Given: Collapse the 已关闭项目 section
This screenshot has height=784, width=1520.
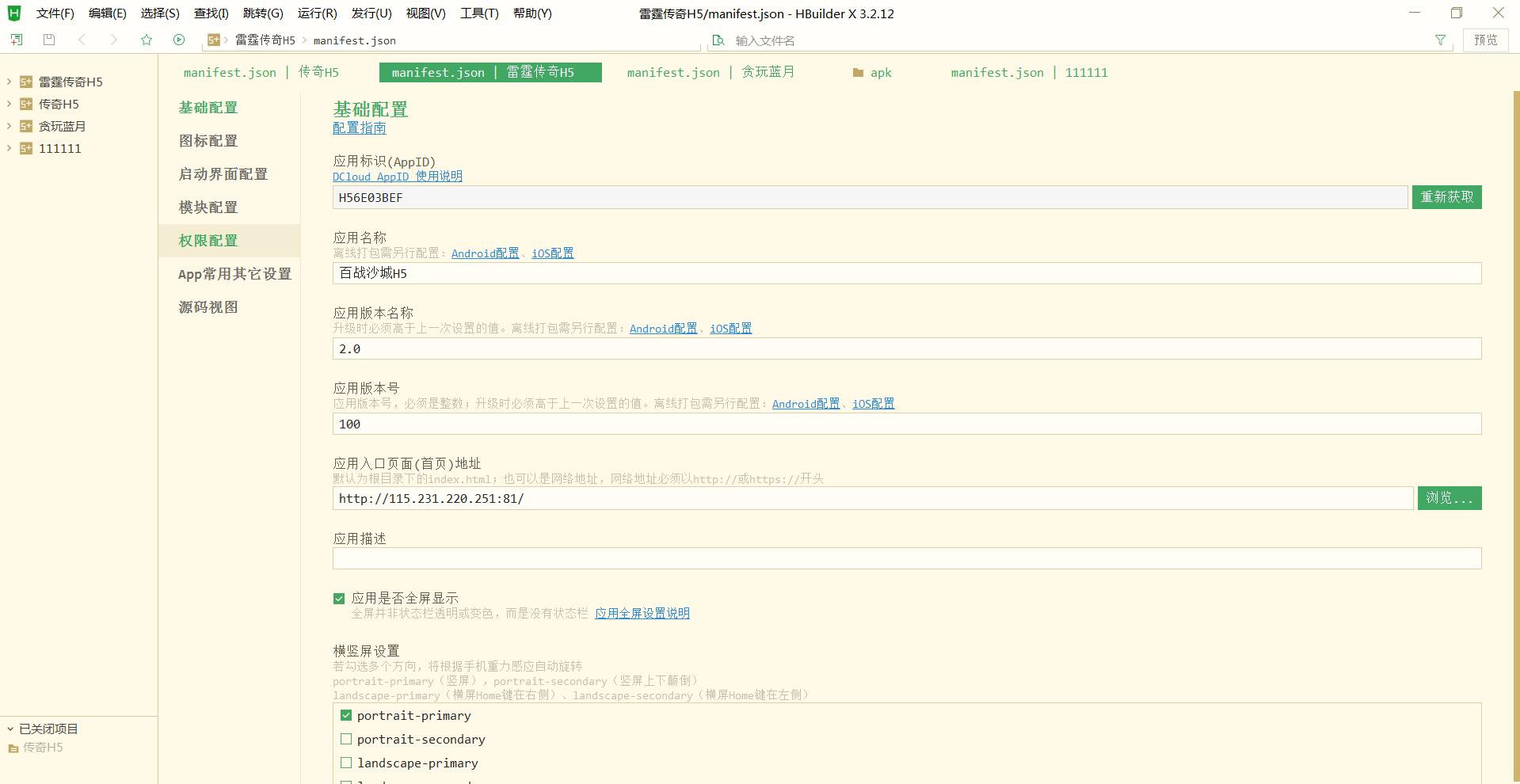Looking at the screenshot, I should pyautogui.click(x=10, y=729).
